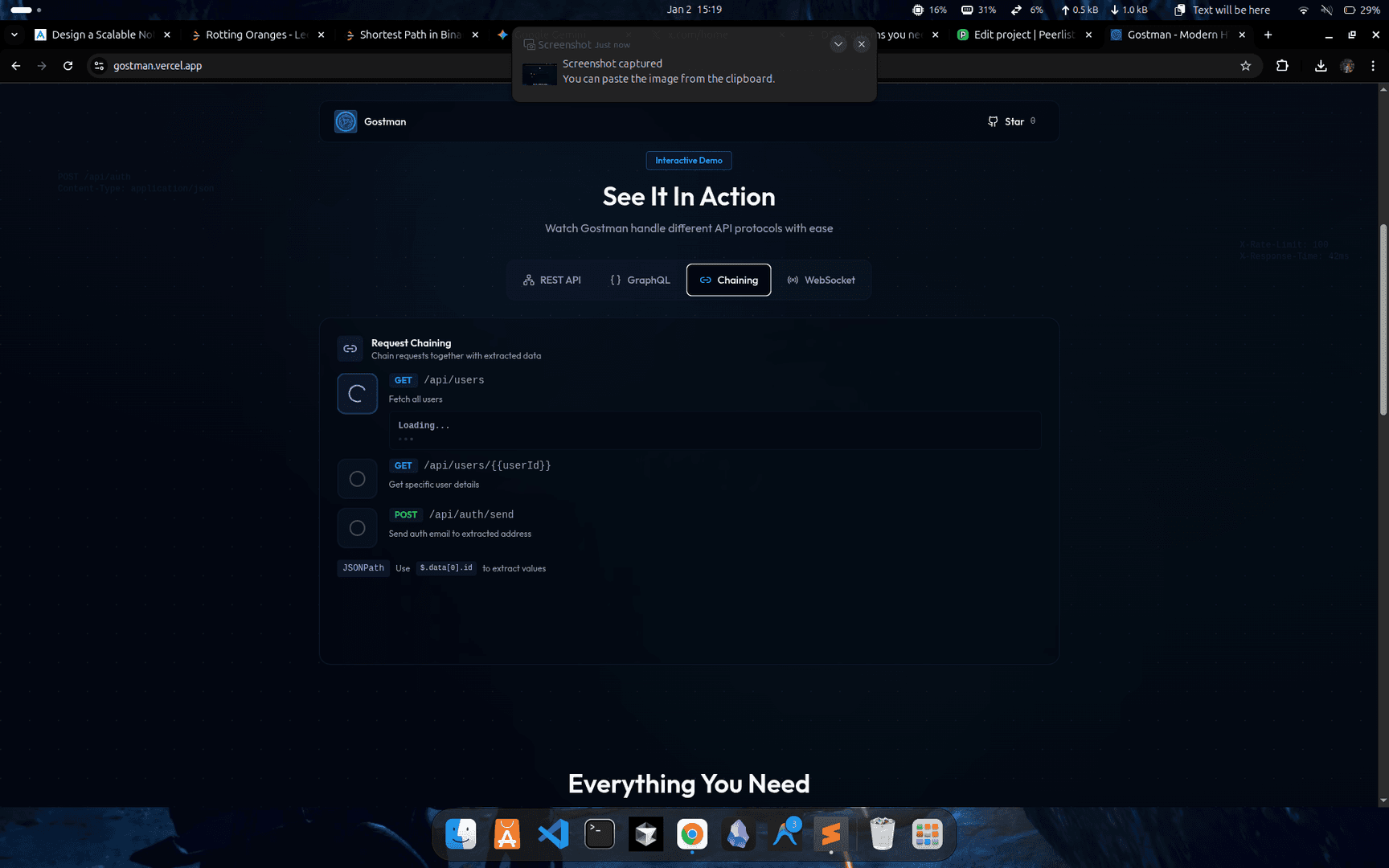This screenshot has width=1389, height=868.
Task: Bookmark this page with the star icon
Action: (x=1245, y=66)
